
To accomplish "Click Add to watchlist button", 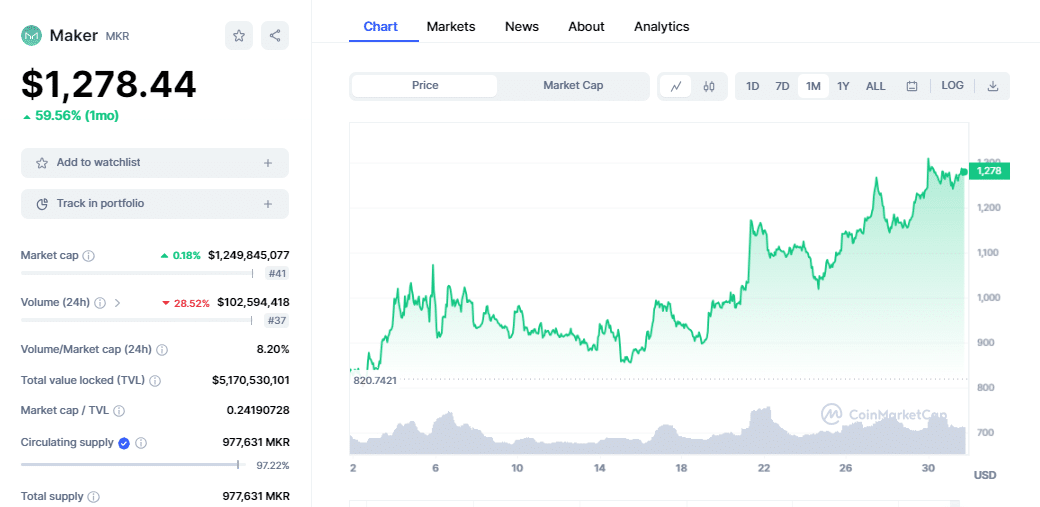I will pos(155,163).
